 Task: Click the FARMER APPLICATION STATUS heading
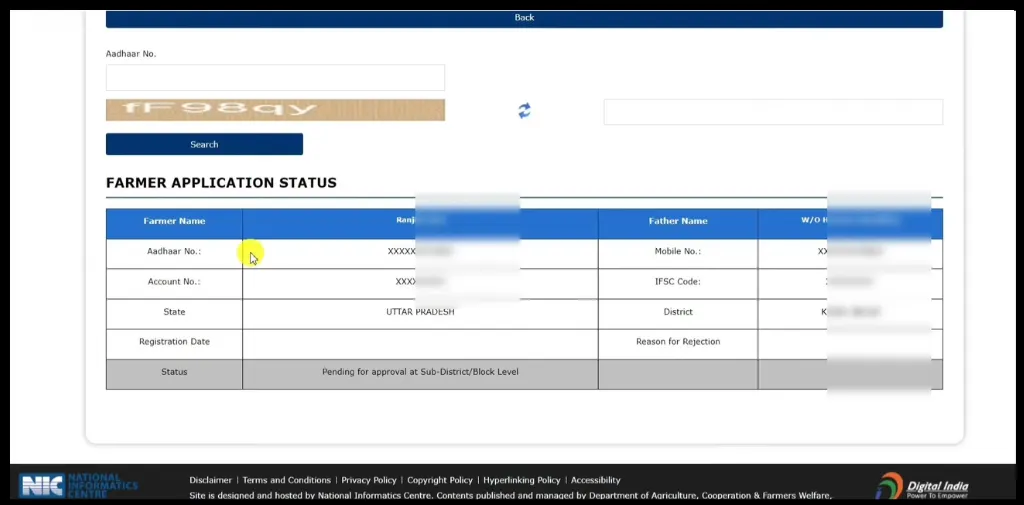click(x=221, y=183)
